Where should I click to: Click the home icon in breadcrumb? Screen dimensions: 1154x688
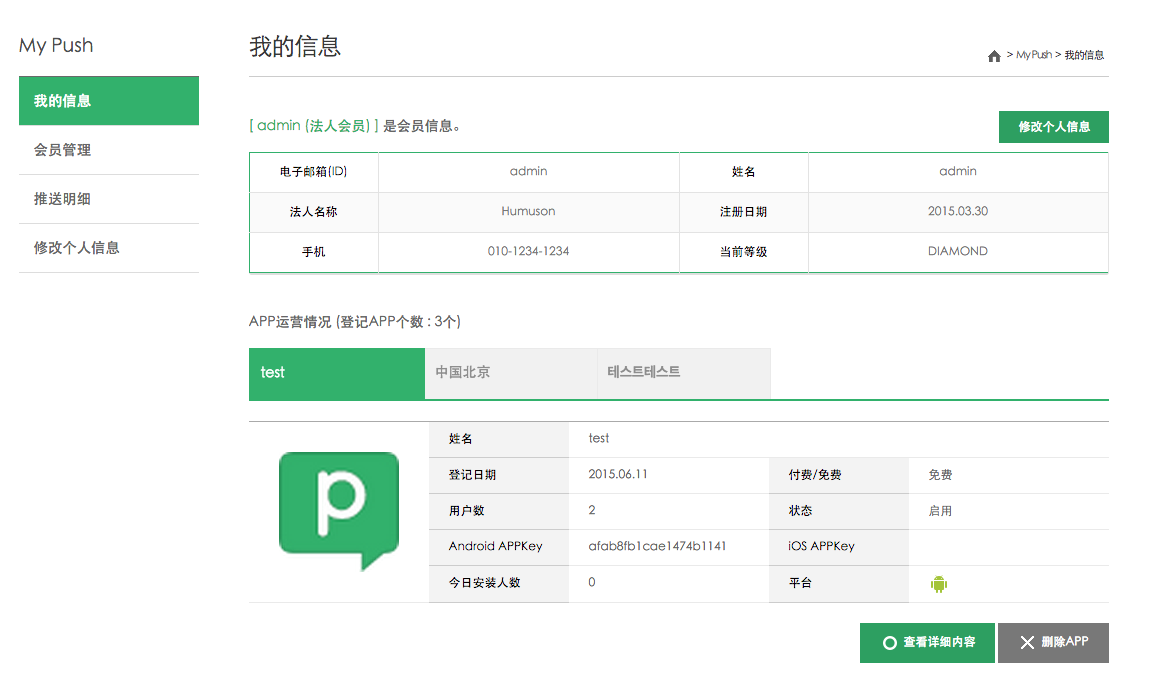point(994,56)
